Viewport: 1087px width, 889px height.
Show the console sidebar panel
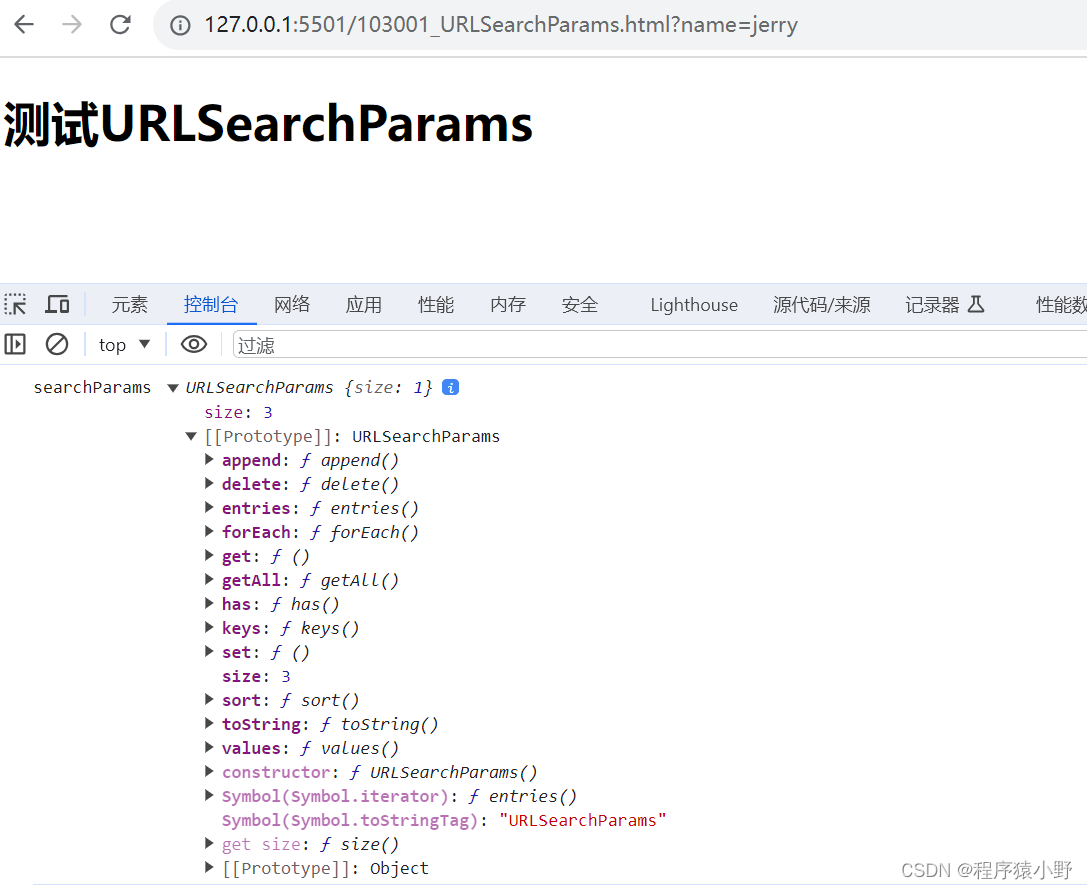15,345
